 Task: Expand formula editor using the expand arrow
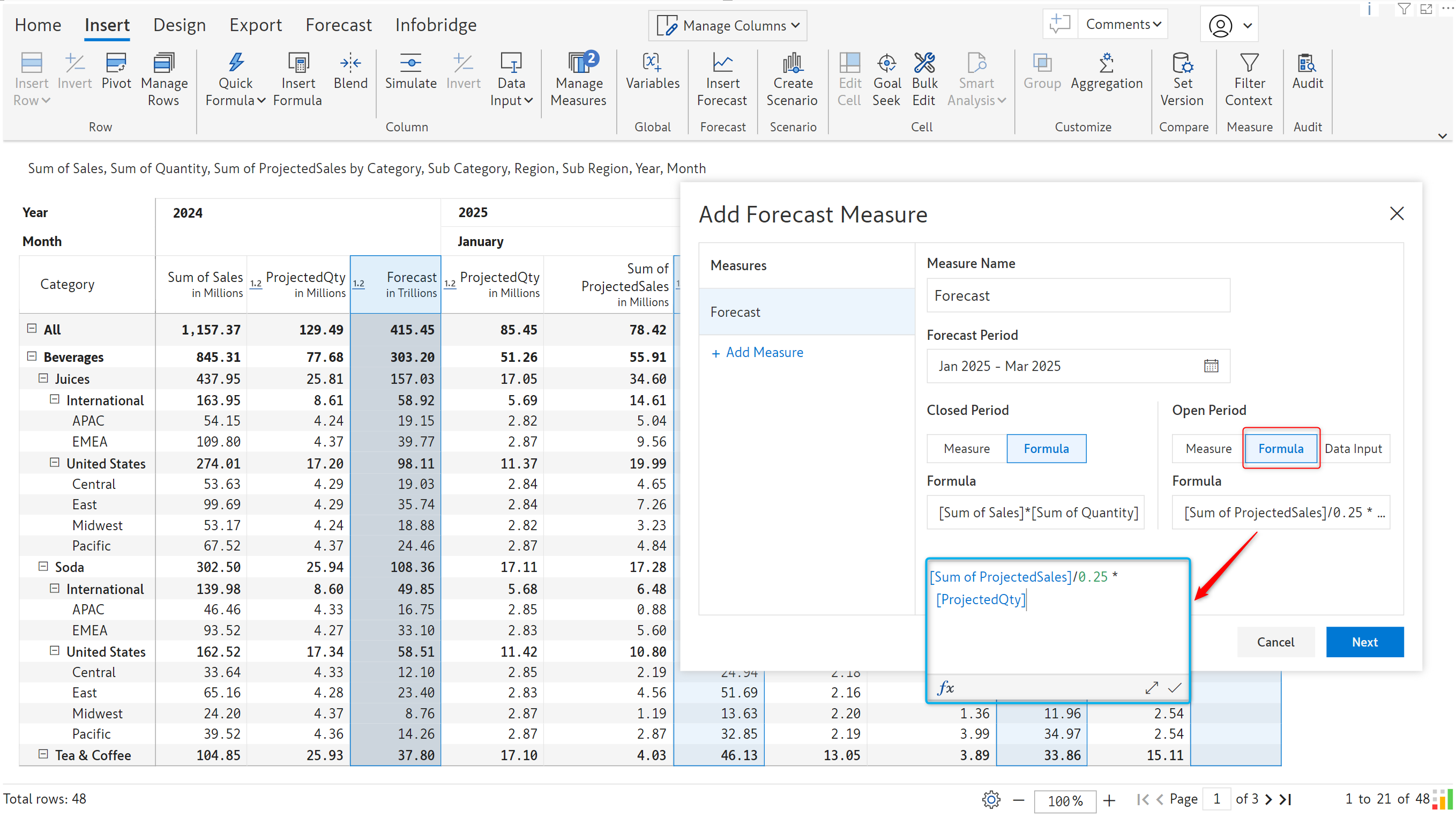1151,687
